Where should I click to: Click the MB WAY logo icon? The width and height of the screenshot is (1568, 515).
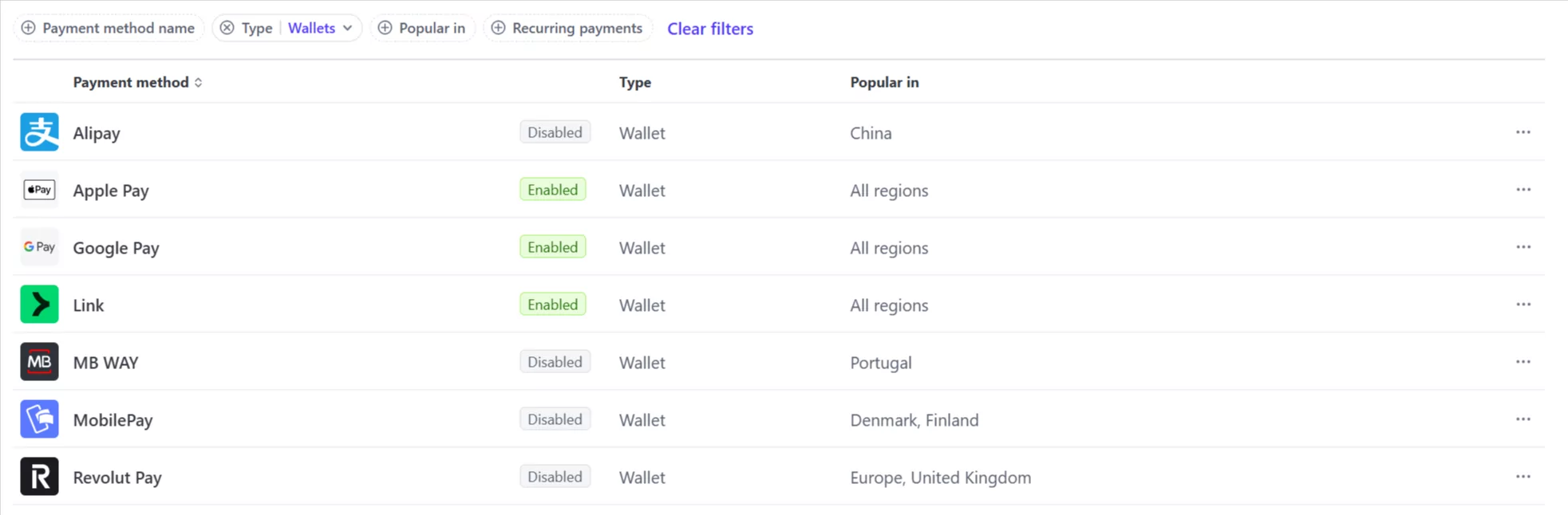click(39, 362)
